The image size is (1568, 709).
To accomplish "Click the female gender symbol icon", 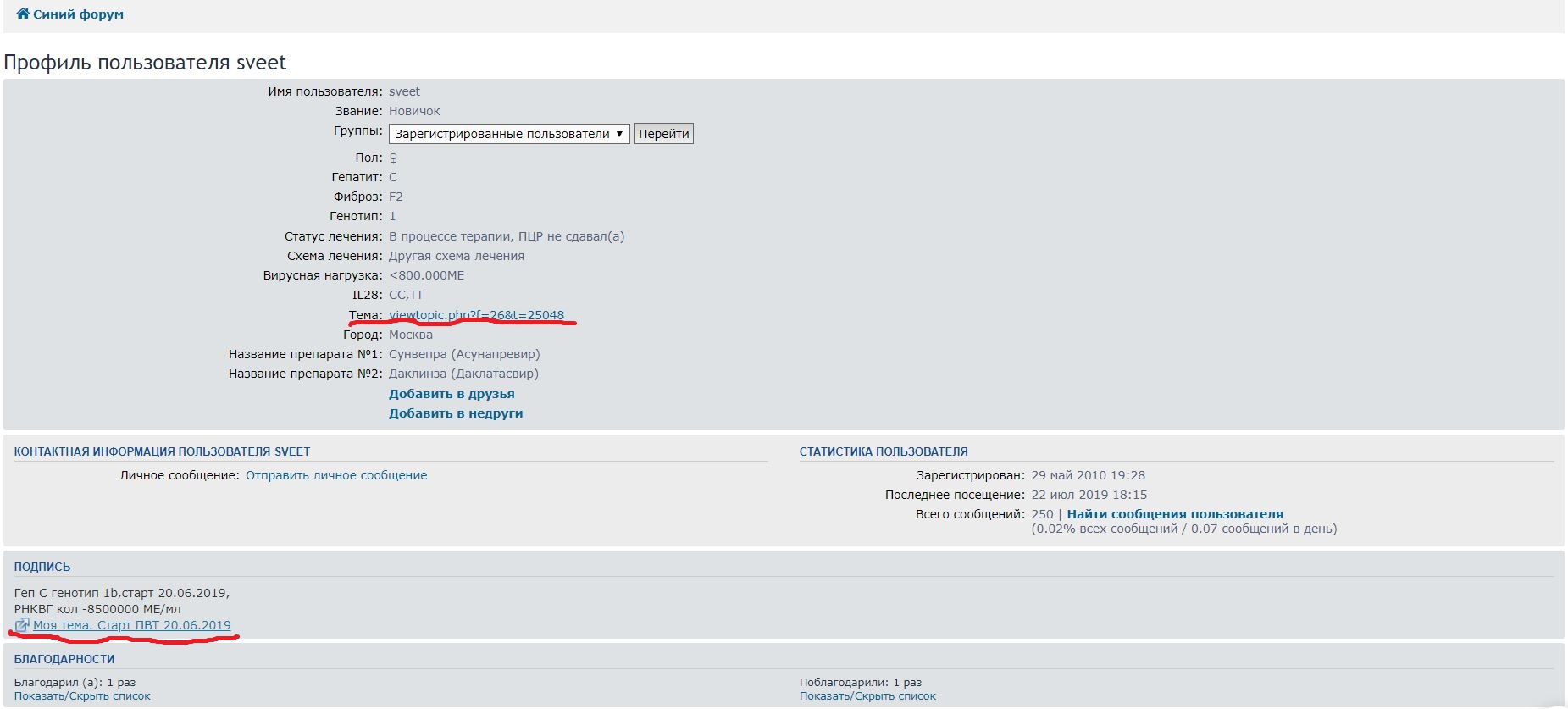I will (x=393, y=158).
